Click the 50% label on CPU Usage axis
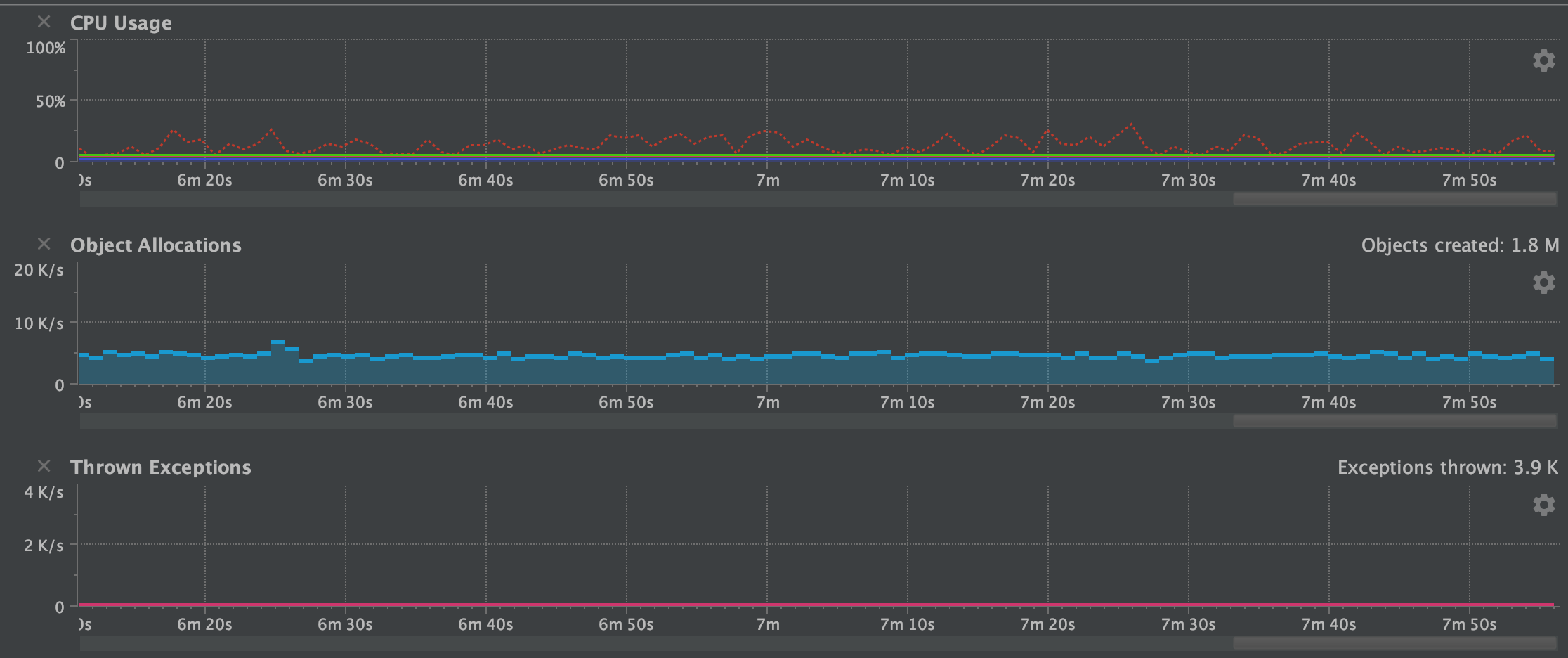The width and height of the screenshot is (1568, 658). click(51, 102)
